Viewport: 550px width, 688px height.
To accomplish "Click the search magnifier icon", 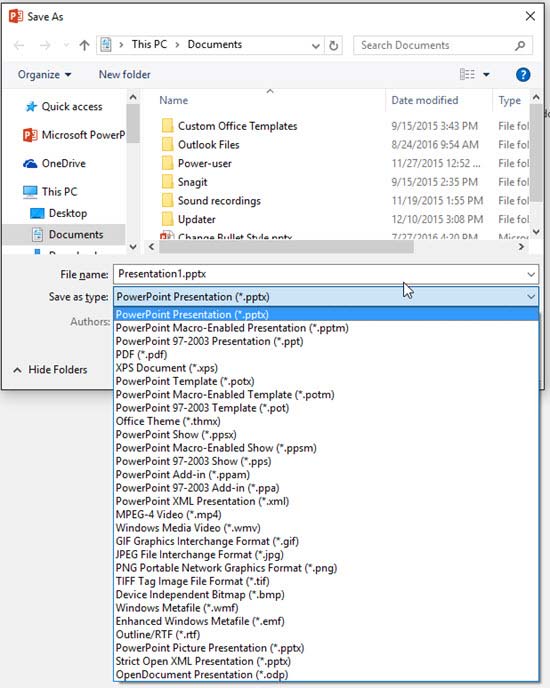I will [x=520, y=45].
